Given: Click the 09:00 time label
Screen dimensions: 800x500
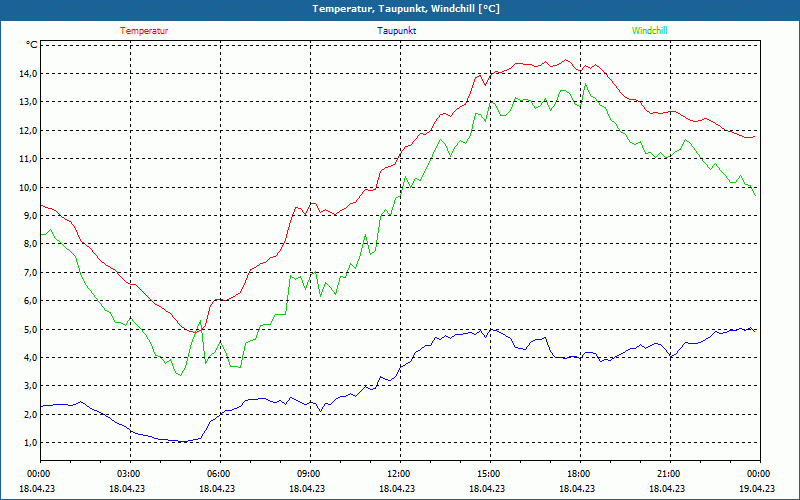Looking at the screenshot, I should point(310,474).
